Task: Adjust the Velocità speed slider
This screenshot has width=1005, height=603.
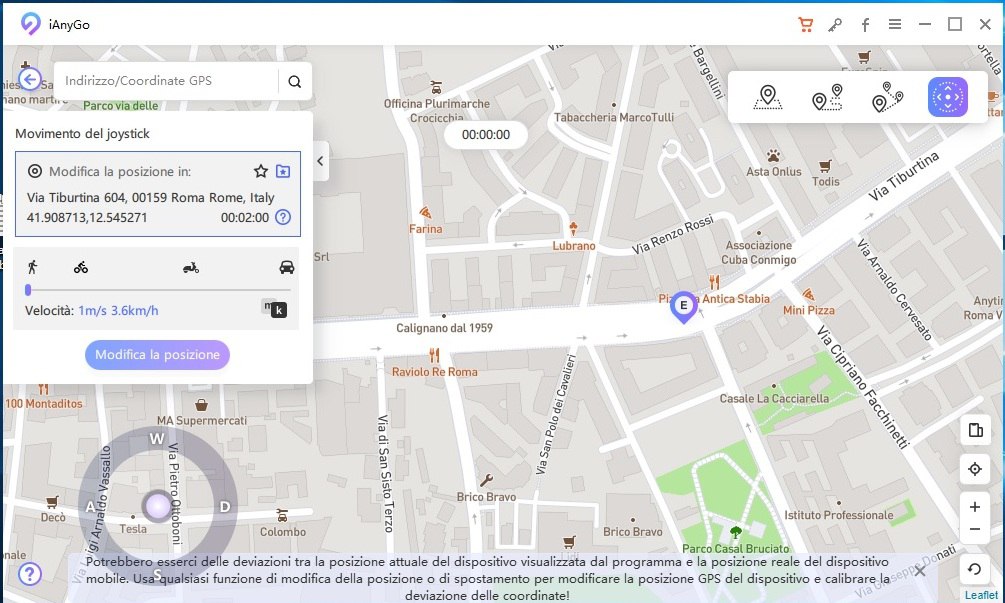Action: point(29,289)
